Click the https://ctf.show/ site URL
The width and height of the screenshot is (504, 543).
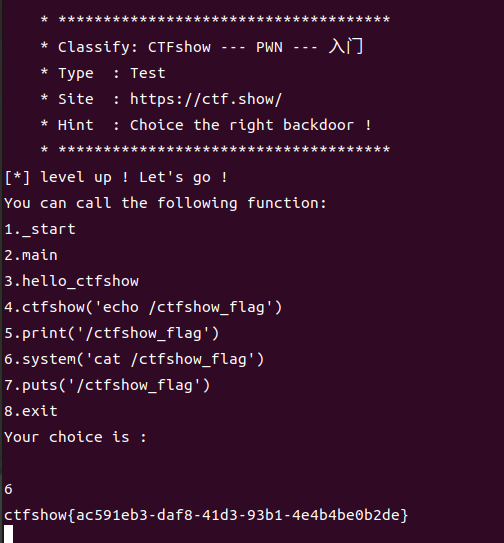pos(206,99)
